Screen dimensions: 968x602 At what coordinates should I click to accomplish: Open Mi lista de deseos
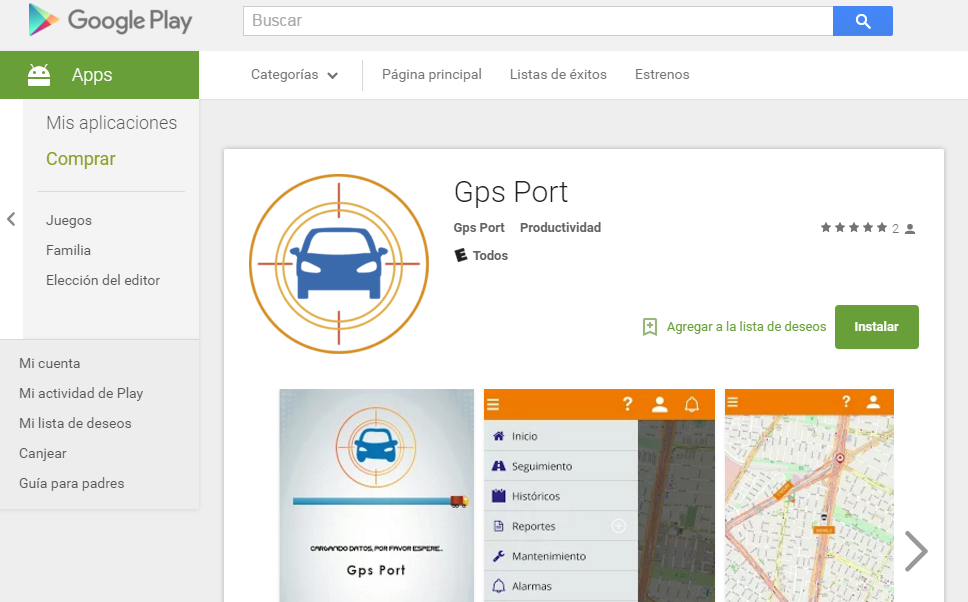[75, 423]
